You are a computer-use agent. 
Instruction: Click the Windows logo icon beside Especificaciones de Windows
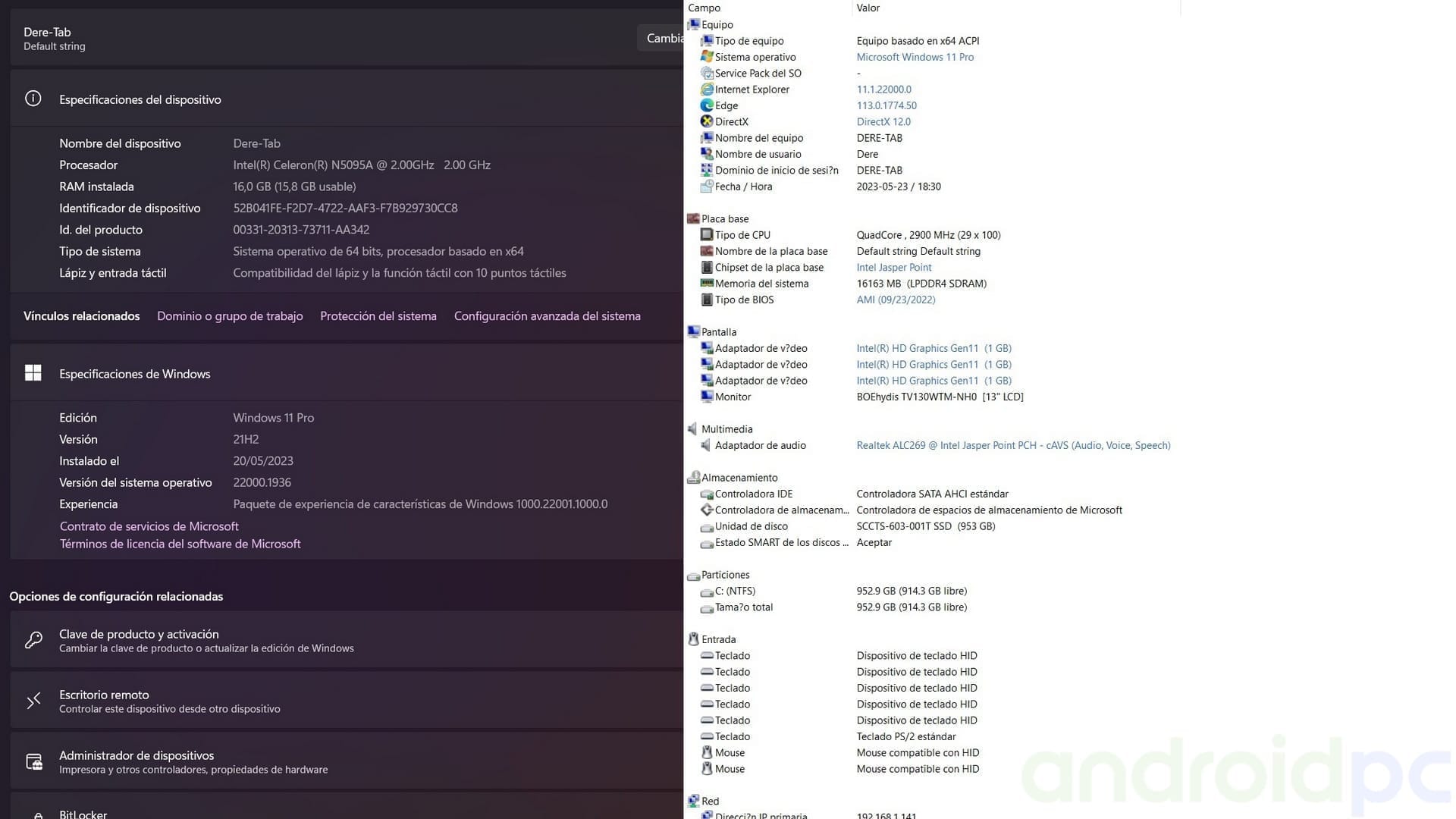(x=33, y=373)
